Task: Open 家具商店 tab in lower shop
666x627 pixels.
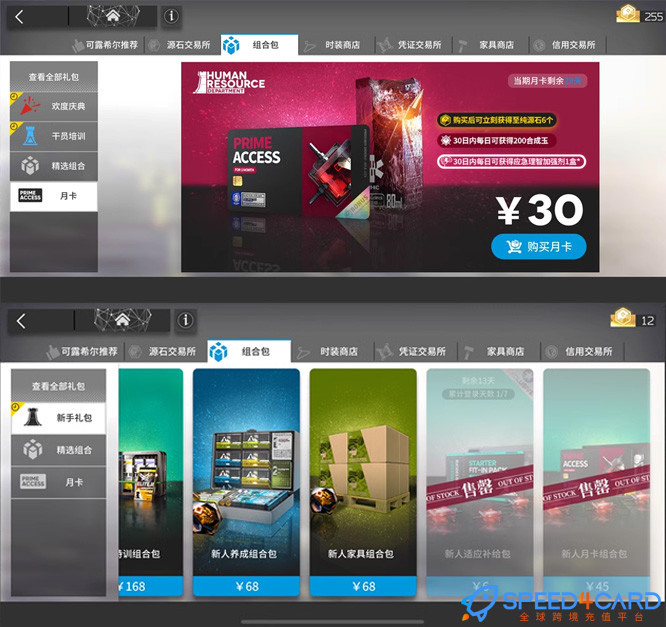Action: click(499, 352)
